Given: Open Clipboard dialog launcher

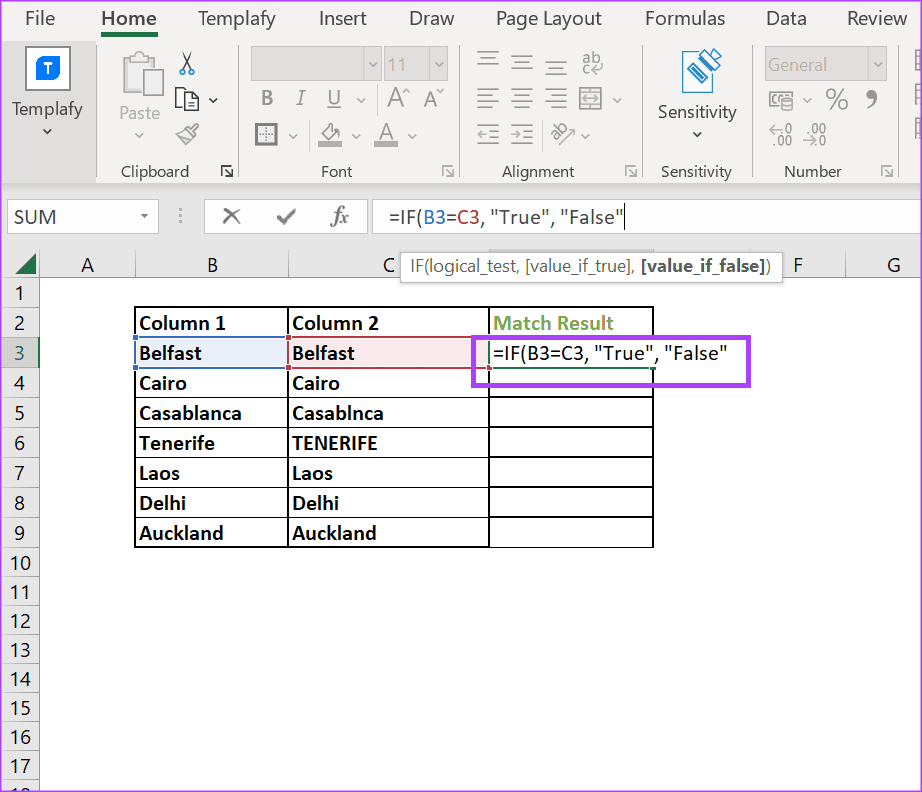Looking at the screenshot, I should [227, 171].
